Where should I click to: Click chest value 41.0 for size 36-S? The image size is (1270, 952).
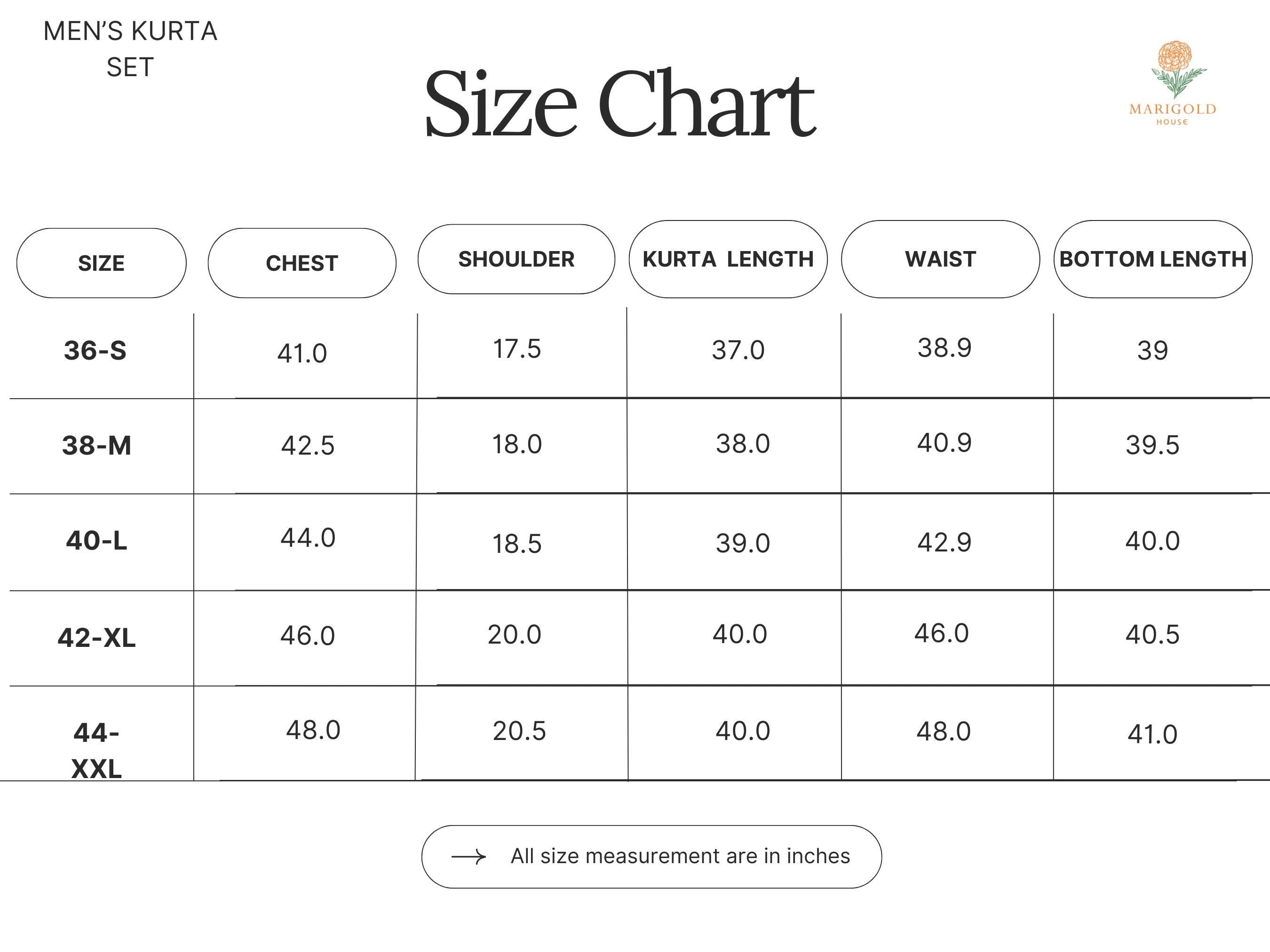coord(302,353)
